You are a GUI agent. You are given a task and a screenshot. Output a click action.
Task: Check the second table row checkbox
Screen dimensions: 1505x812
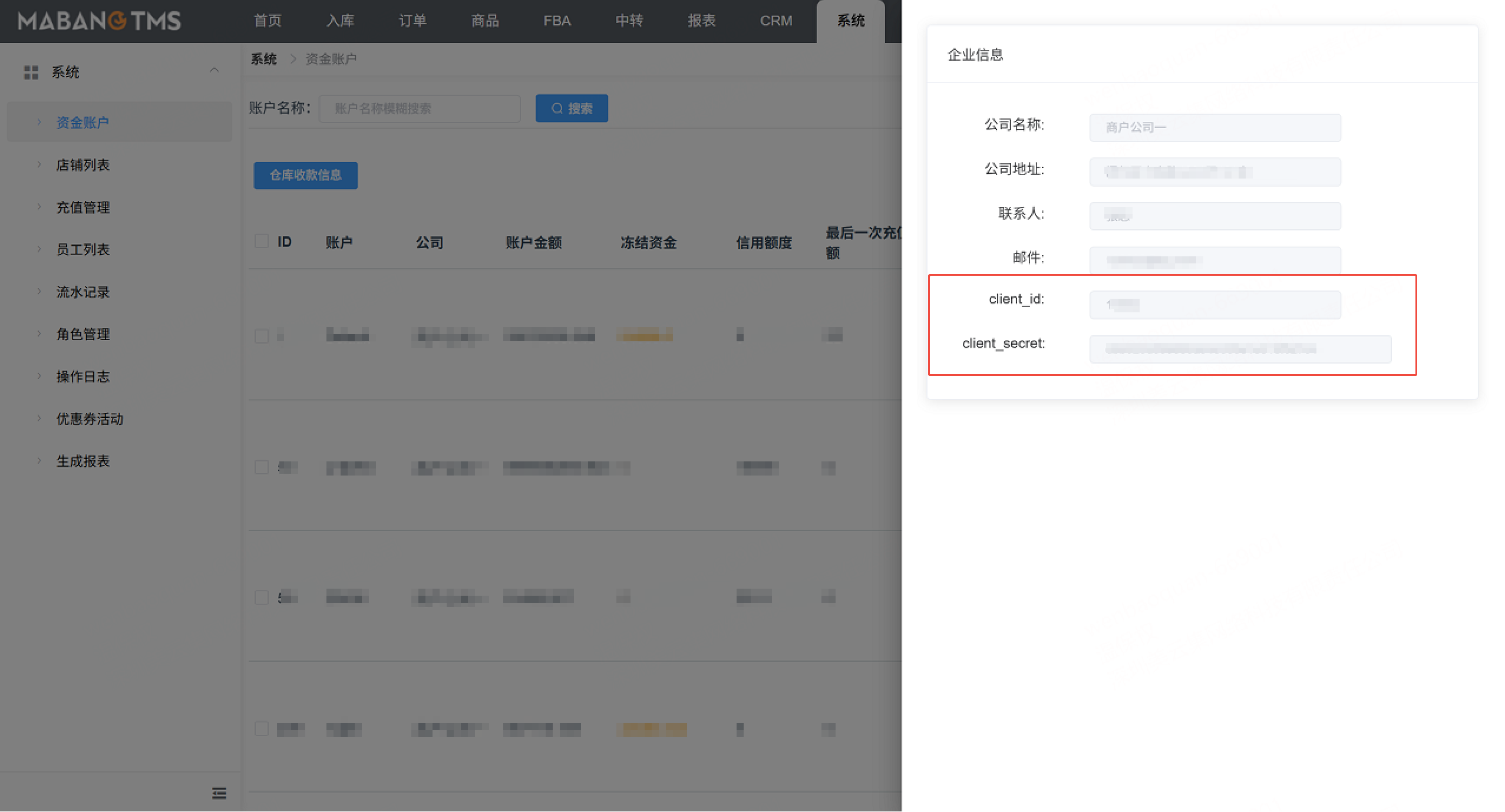click(262, 467)
